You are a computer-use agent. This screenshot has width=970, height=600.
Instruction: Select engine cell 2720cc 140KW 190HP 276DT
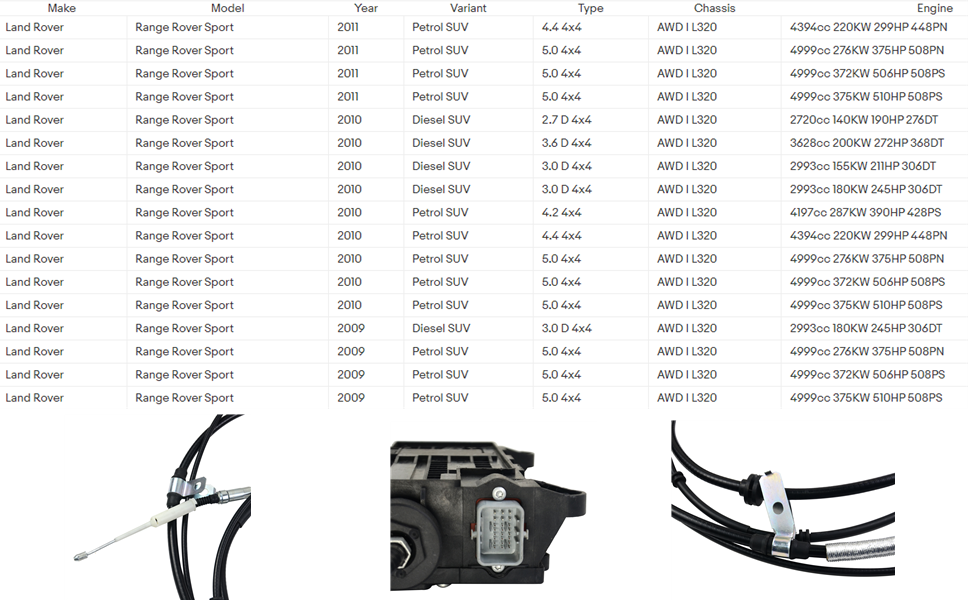[864, 120]
